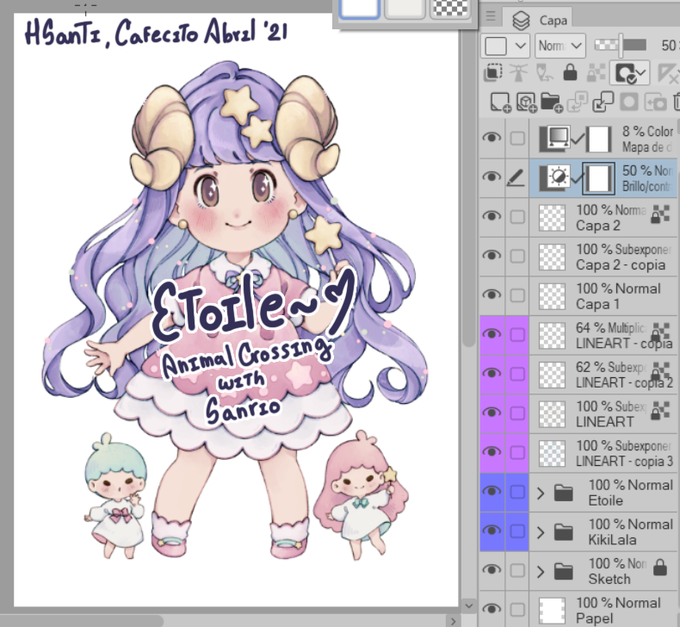Viewport: 680px width, 627px height.
Task: Toggle visibility of Capa 2 - copia layer
Action: click(491, 256)
